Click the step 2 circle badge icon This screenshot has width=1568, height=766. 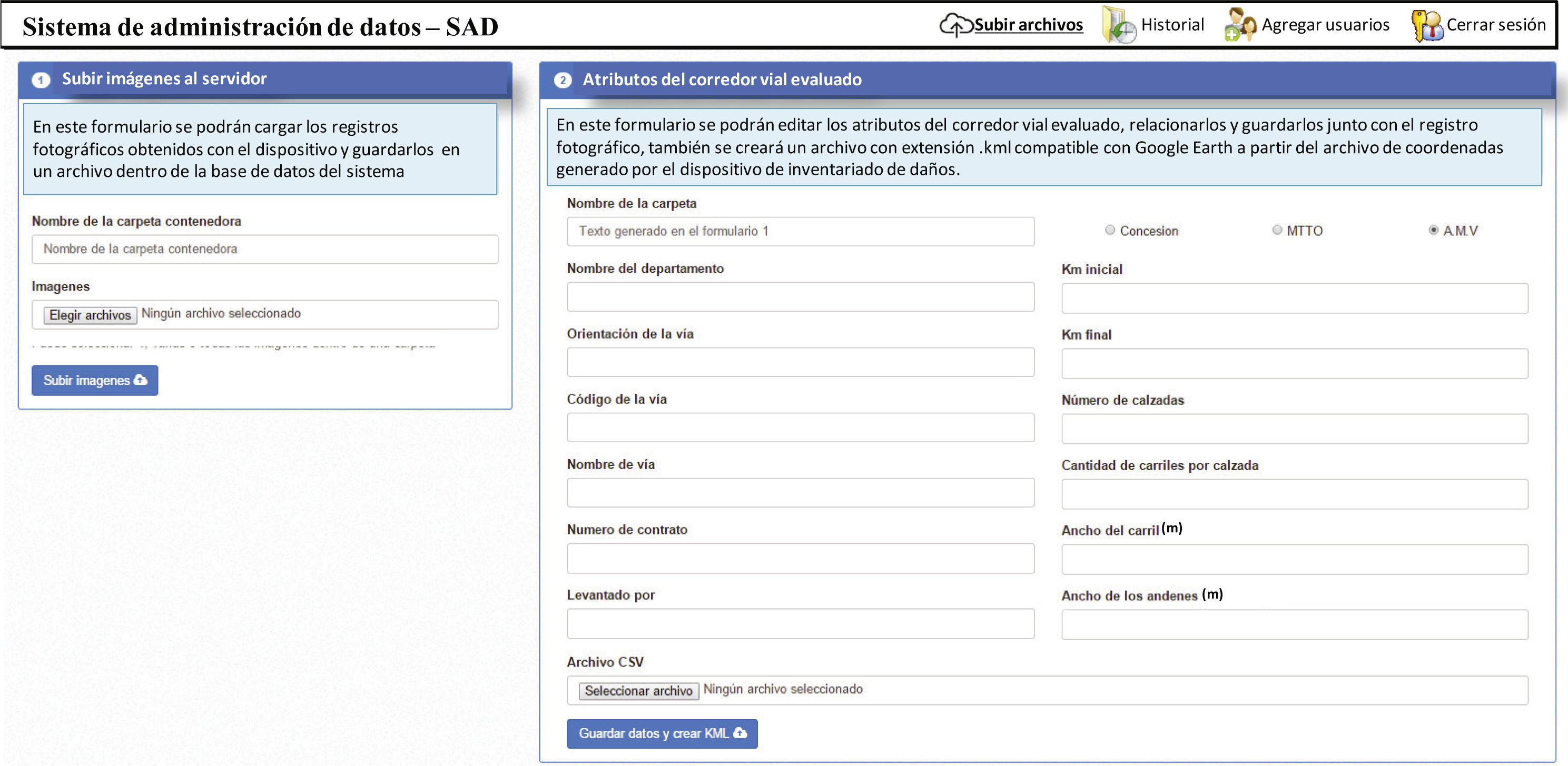point(563,79)
